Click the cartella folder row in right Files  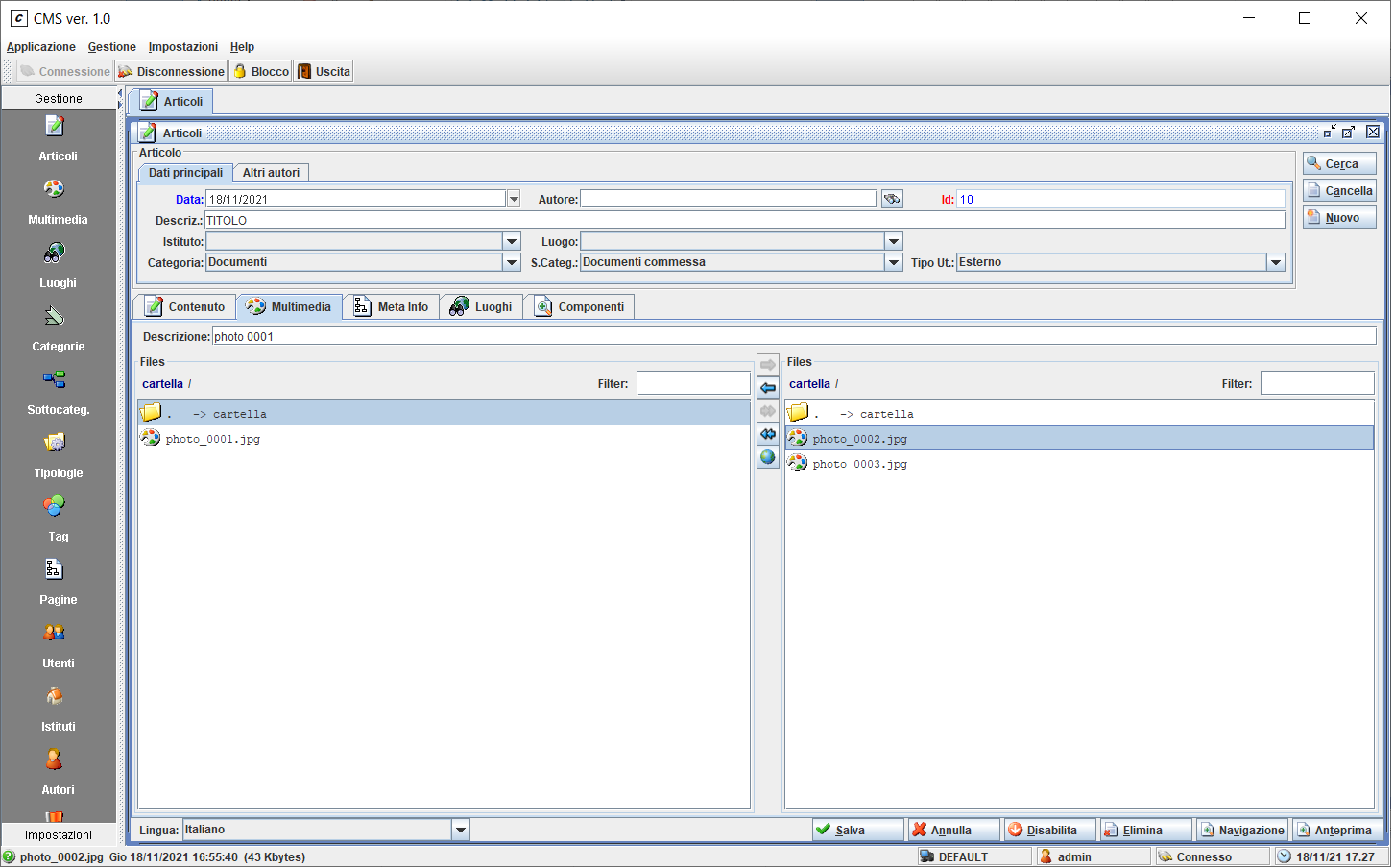tap(1079, 414)
